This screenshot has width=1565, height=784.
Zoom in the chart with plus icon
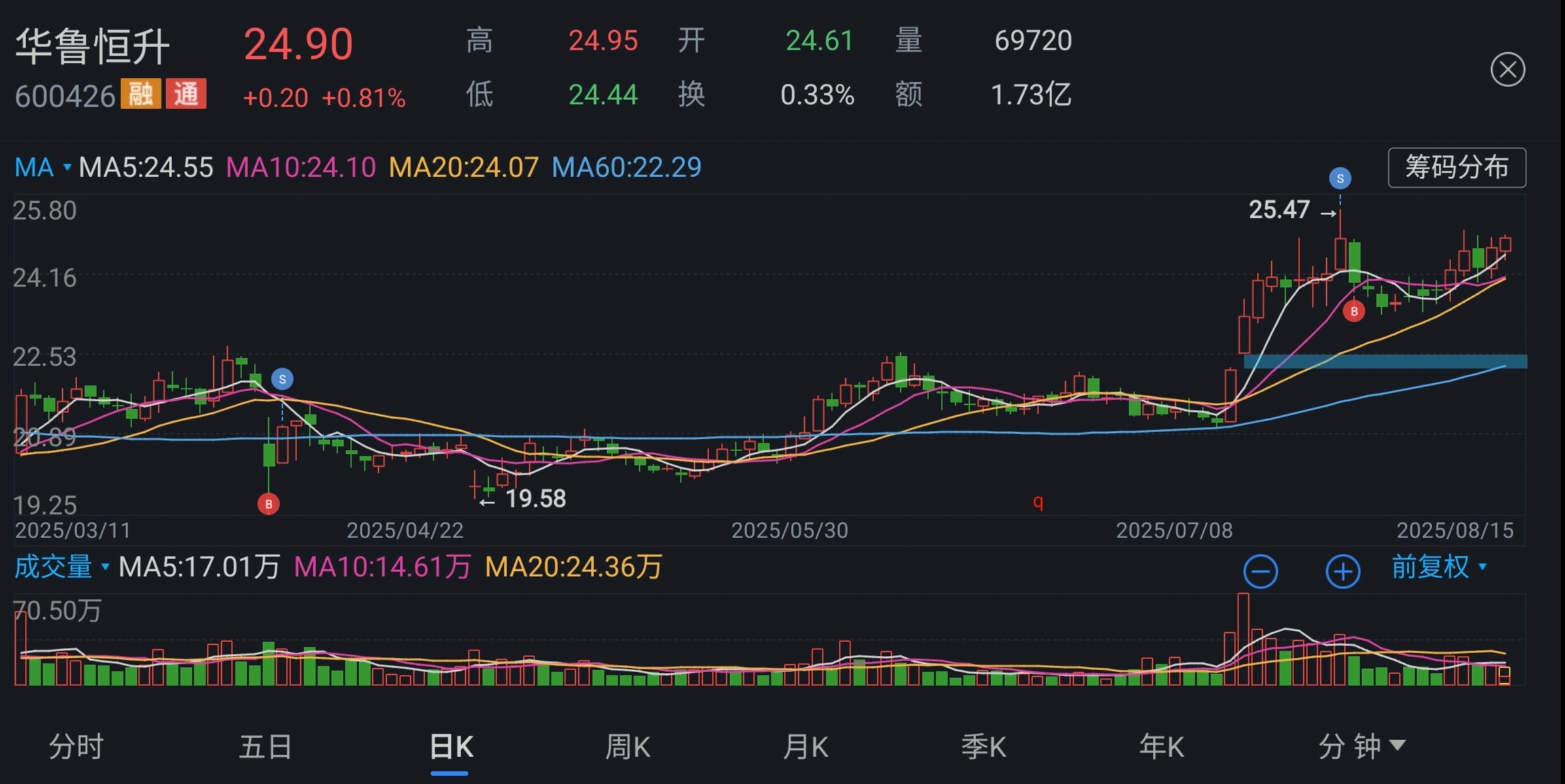1343,571
